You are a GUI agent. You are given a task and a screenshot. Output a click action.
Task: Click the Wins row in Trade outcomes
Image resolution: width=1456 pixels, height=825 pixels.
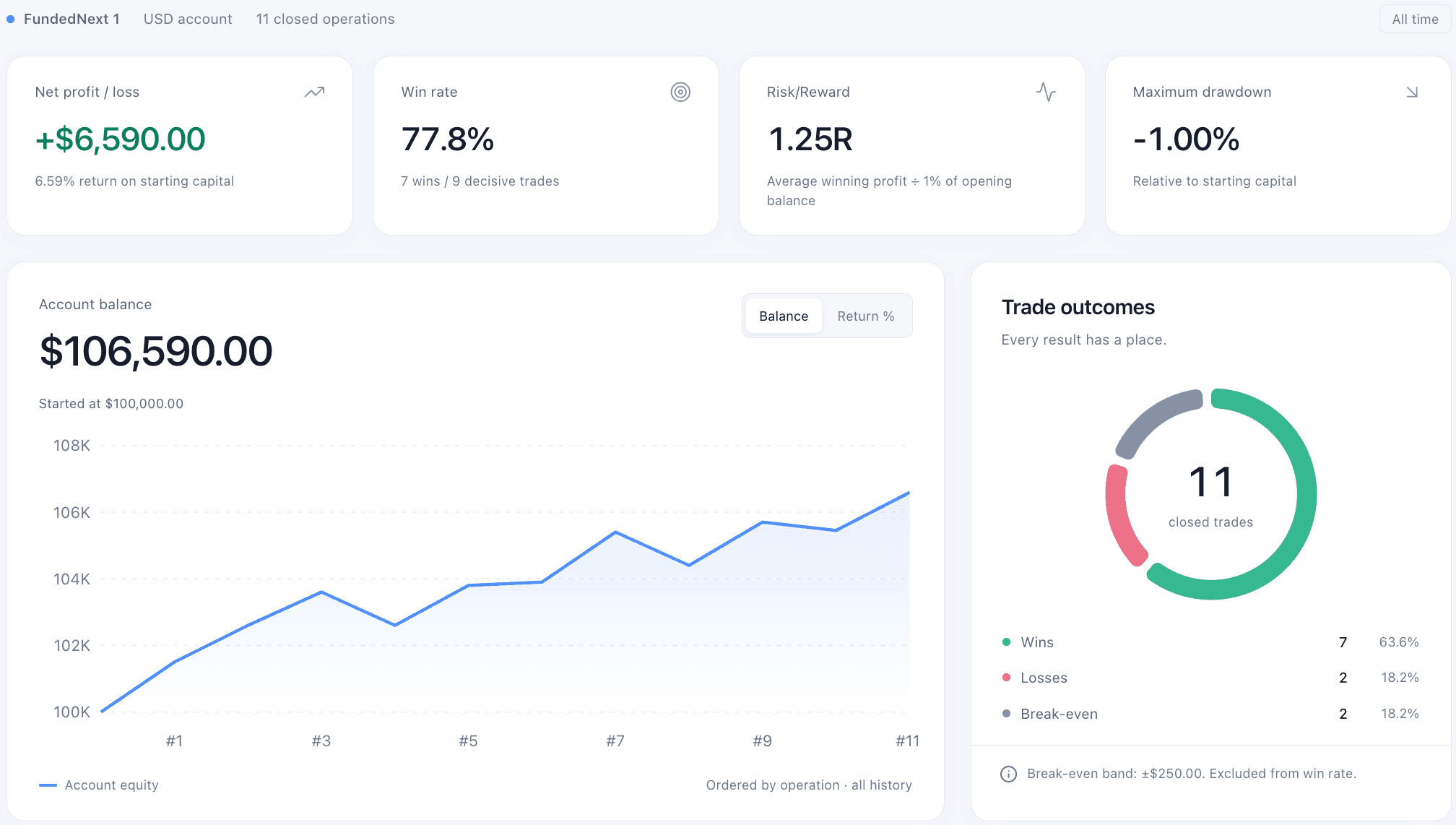[1210, 642]
